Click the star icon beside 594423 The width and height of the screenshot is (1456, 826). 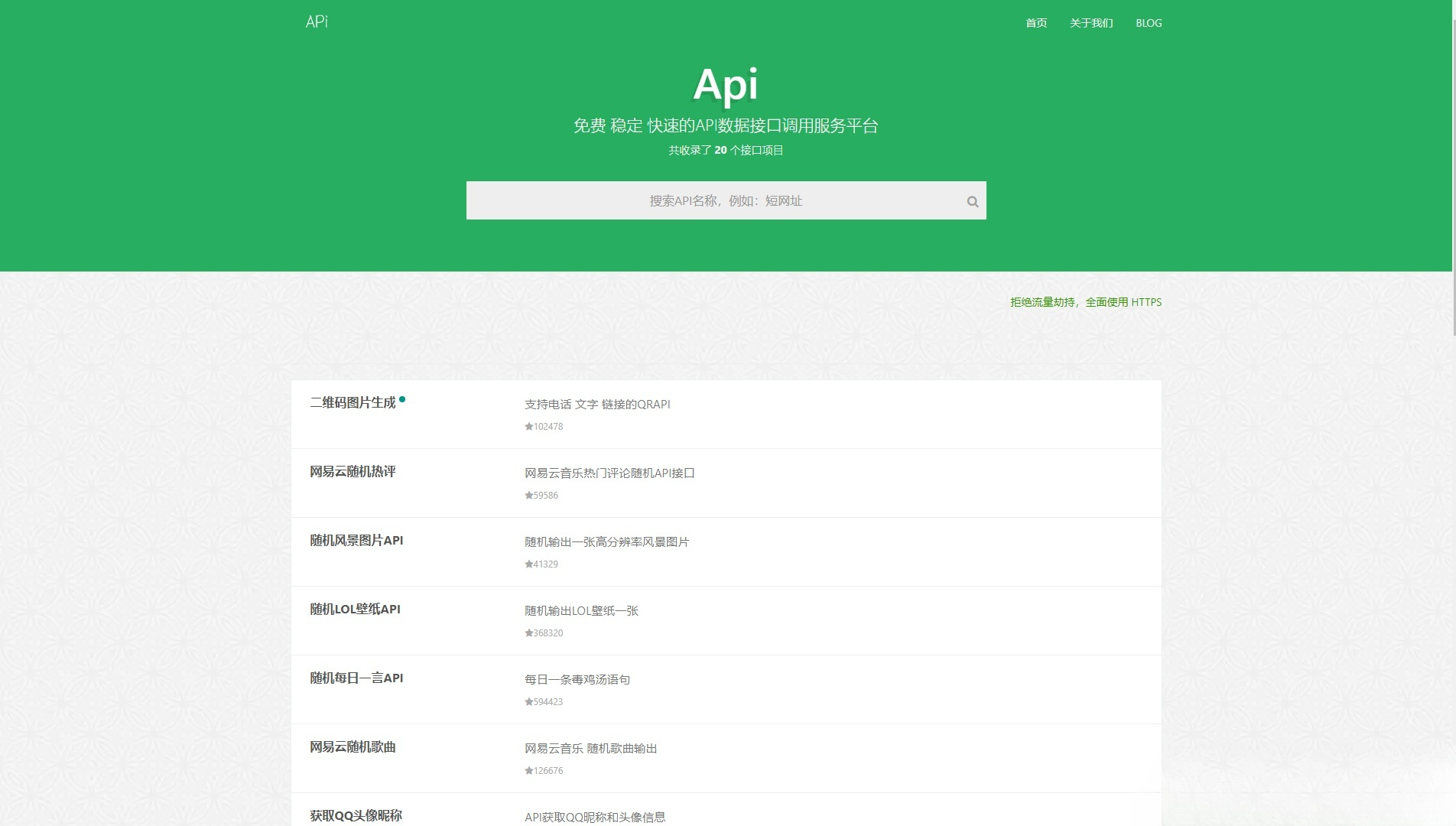point(527,701)
